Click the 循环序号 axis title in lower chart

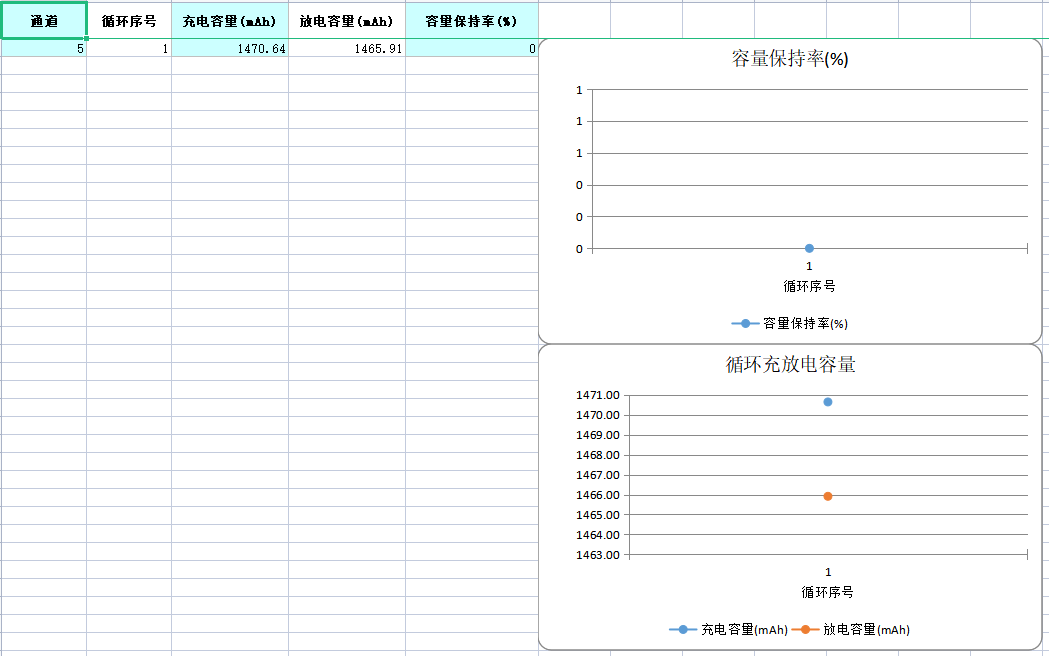tap(828, 592)
